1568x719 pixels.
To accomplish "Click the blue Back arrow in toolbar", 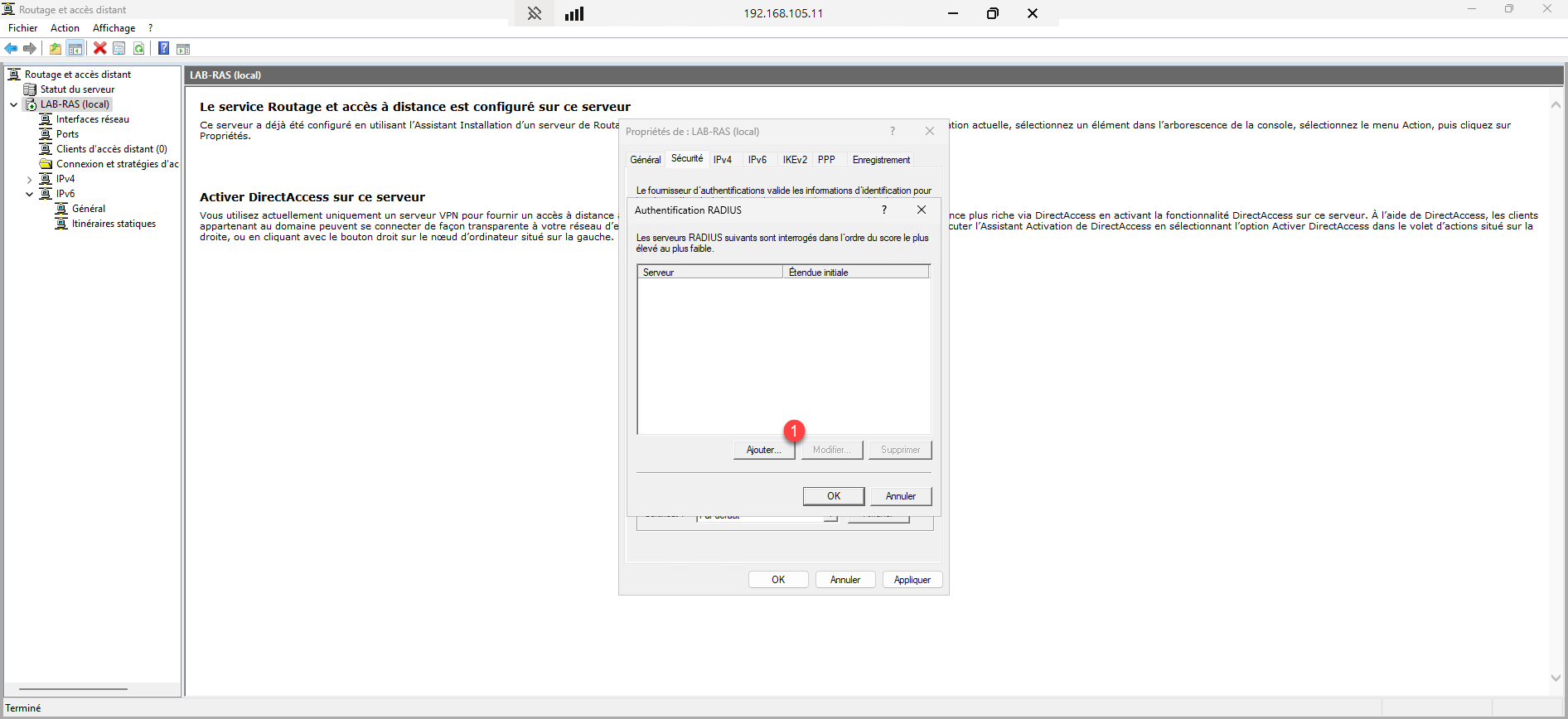I will pyautogui.click(x=11, y=49).
